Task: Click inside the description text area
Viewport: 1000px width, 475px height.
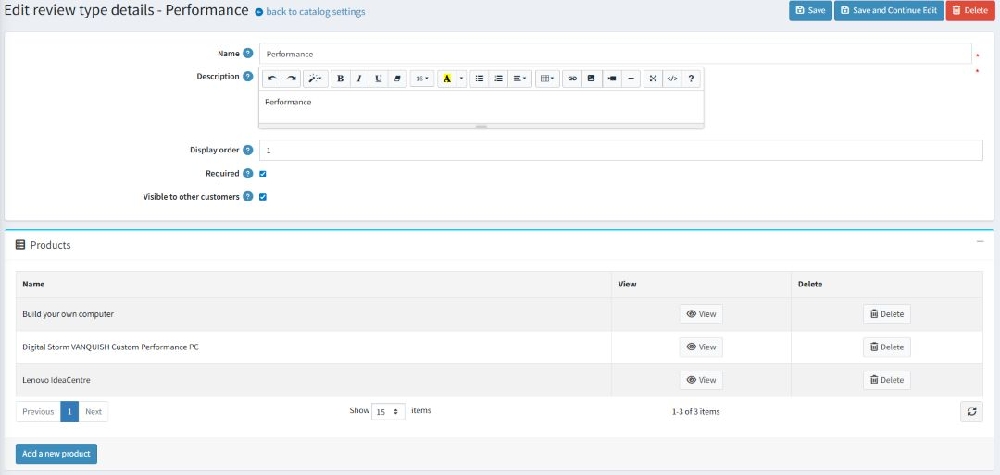Action: tap(481, 106)
